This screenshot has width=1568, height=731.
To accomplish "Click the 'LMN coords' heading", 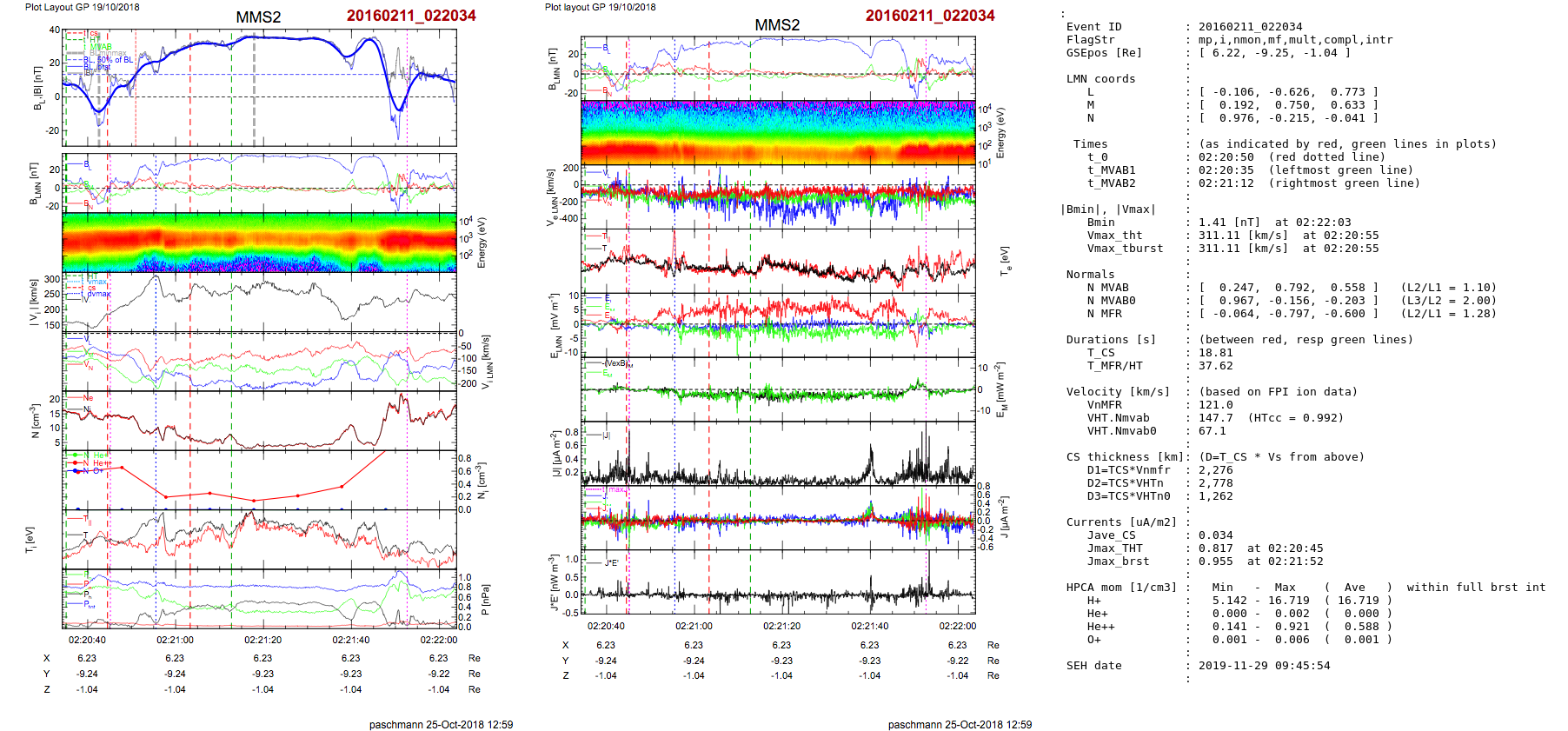I will [x=1100, y=79].
